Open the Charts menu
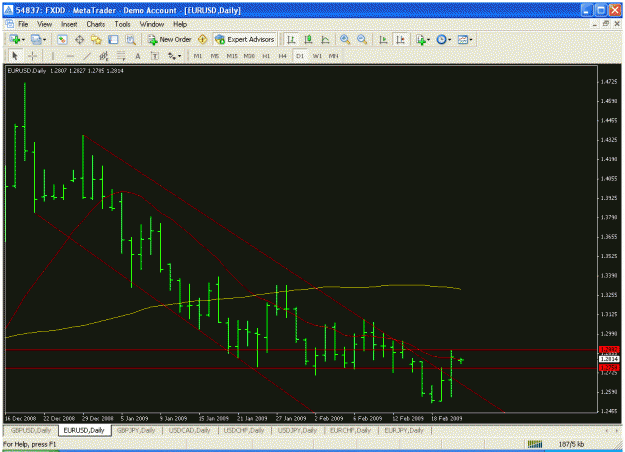625x452 pixels. pos(96,24)
